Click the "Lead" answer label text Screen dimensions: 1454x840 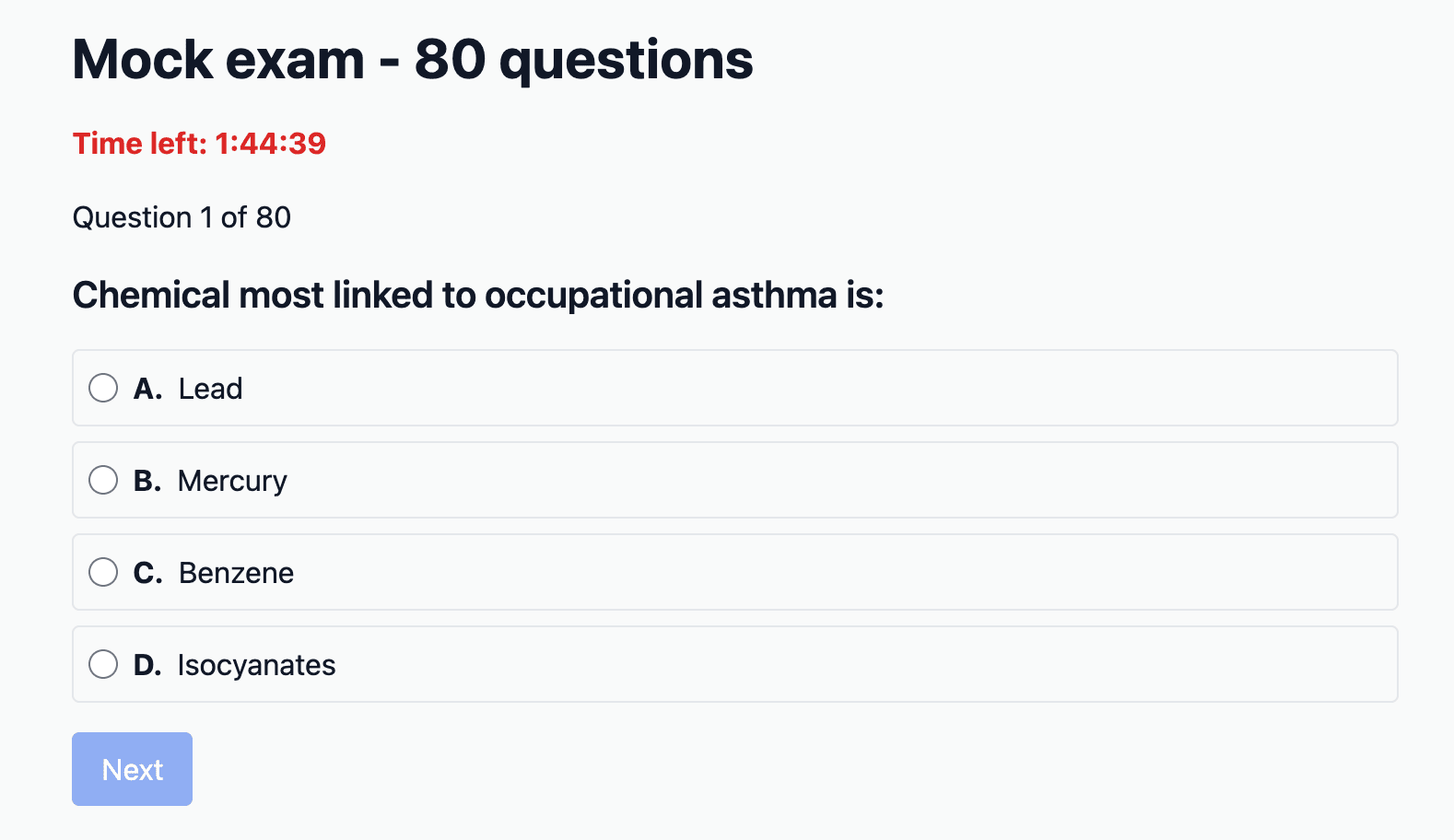pyautogui.click(x=210, y=389)
